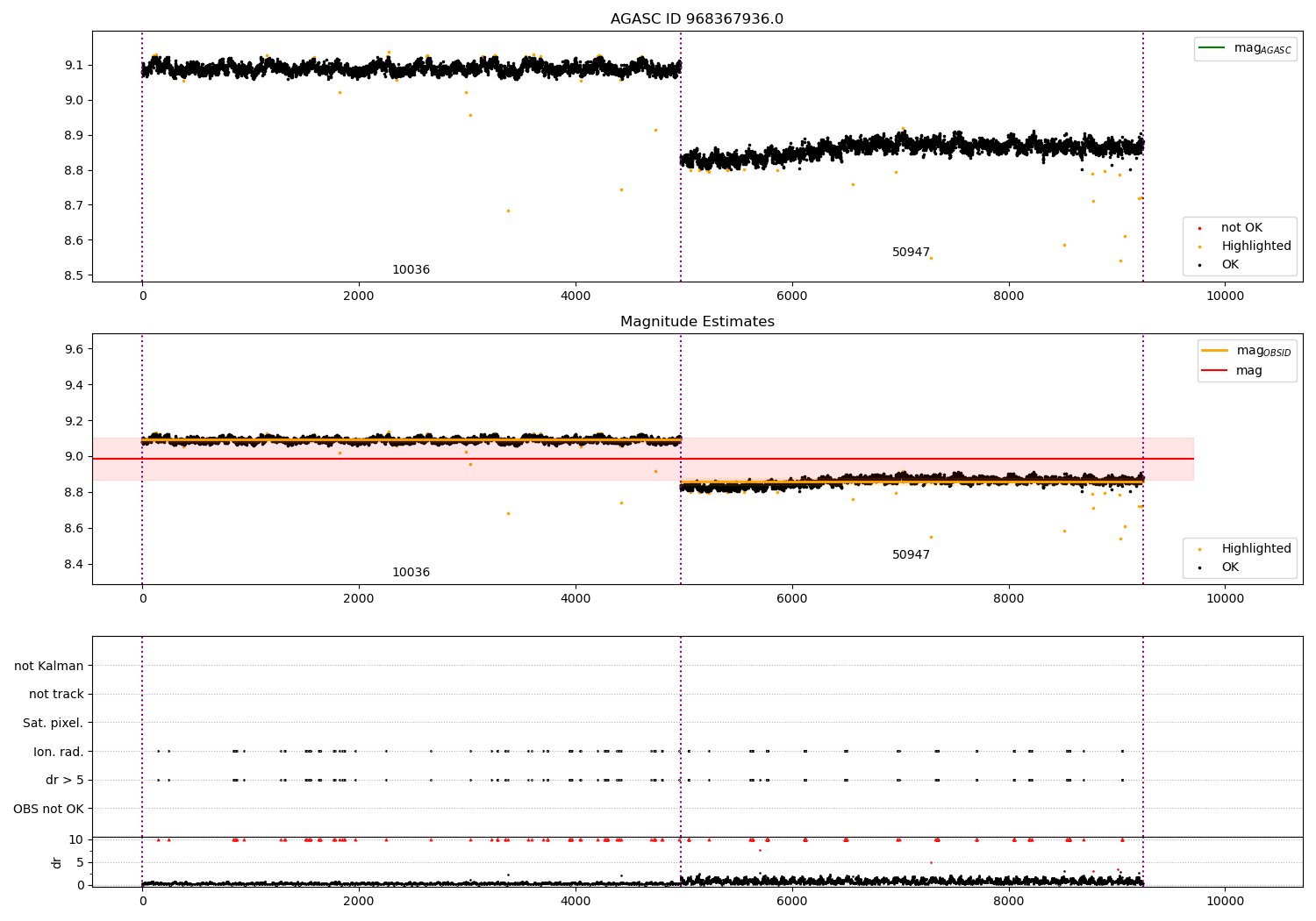
Task: Click the '9.6' y-tick in middle plot
Action: point(74,350)
